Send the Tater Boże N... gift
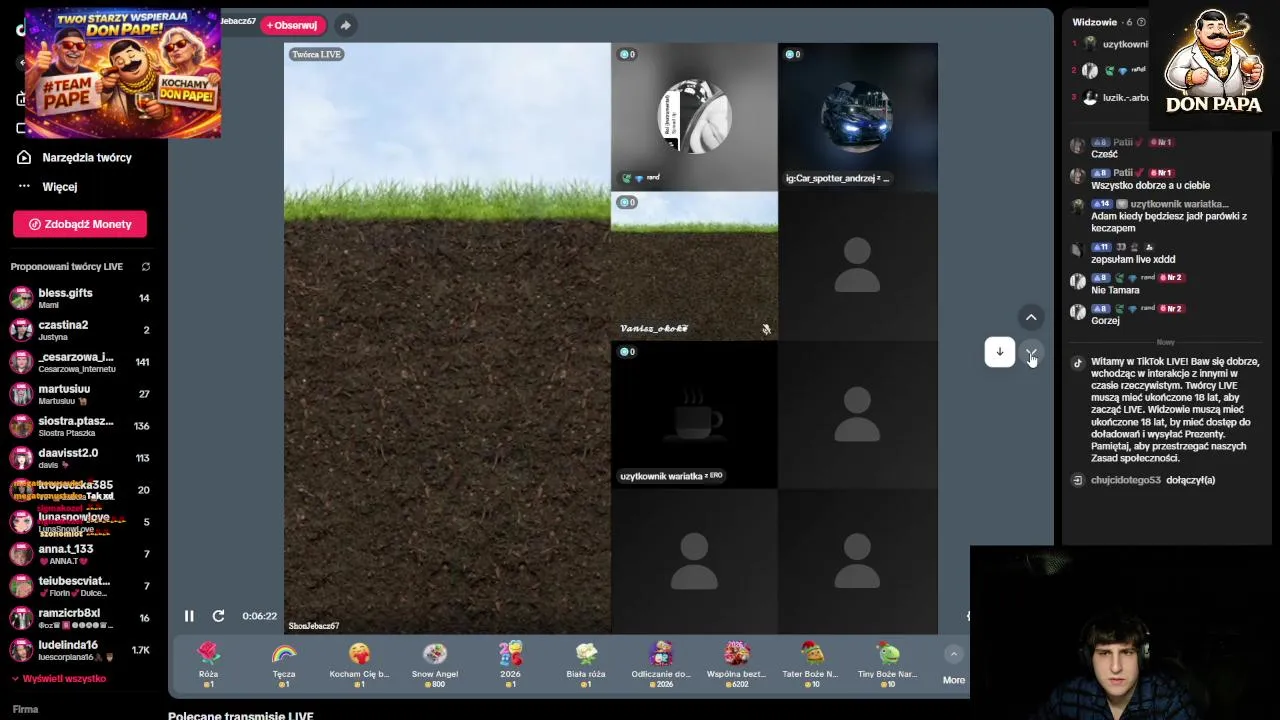The width and height of the screenshot is (1280, 720). pos(812,665)
